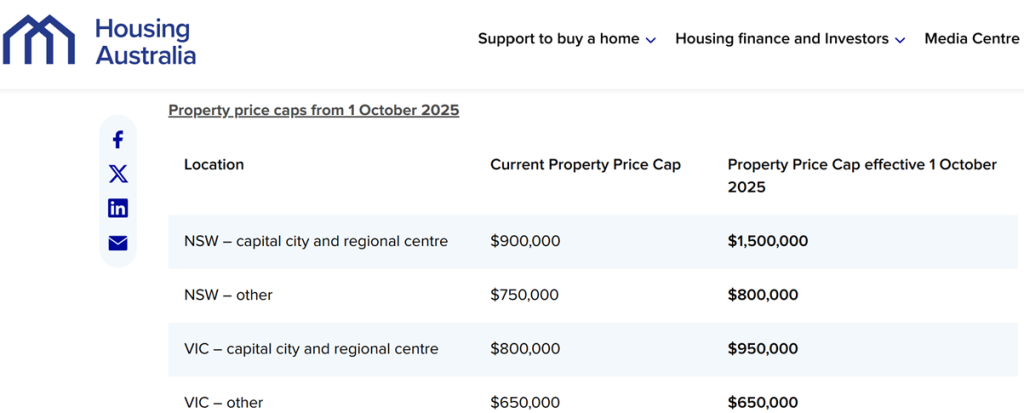Click the $950,000 VIC price cap value
Viewport: 1024px width, 413px height.
(x=762, y=349)
